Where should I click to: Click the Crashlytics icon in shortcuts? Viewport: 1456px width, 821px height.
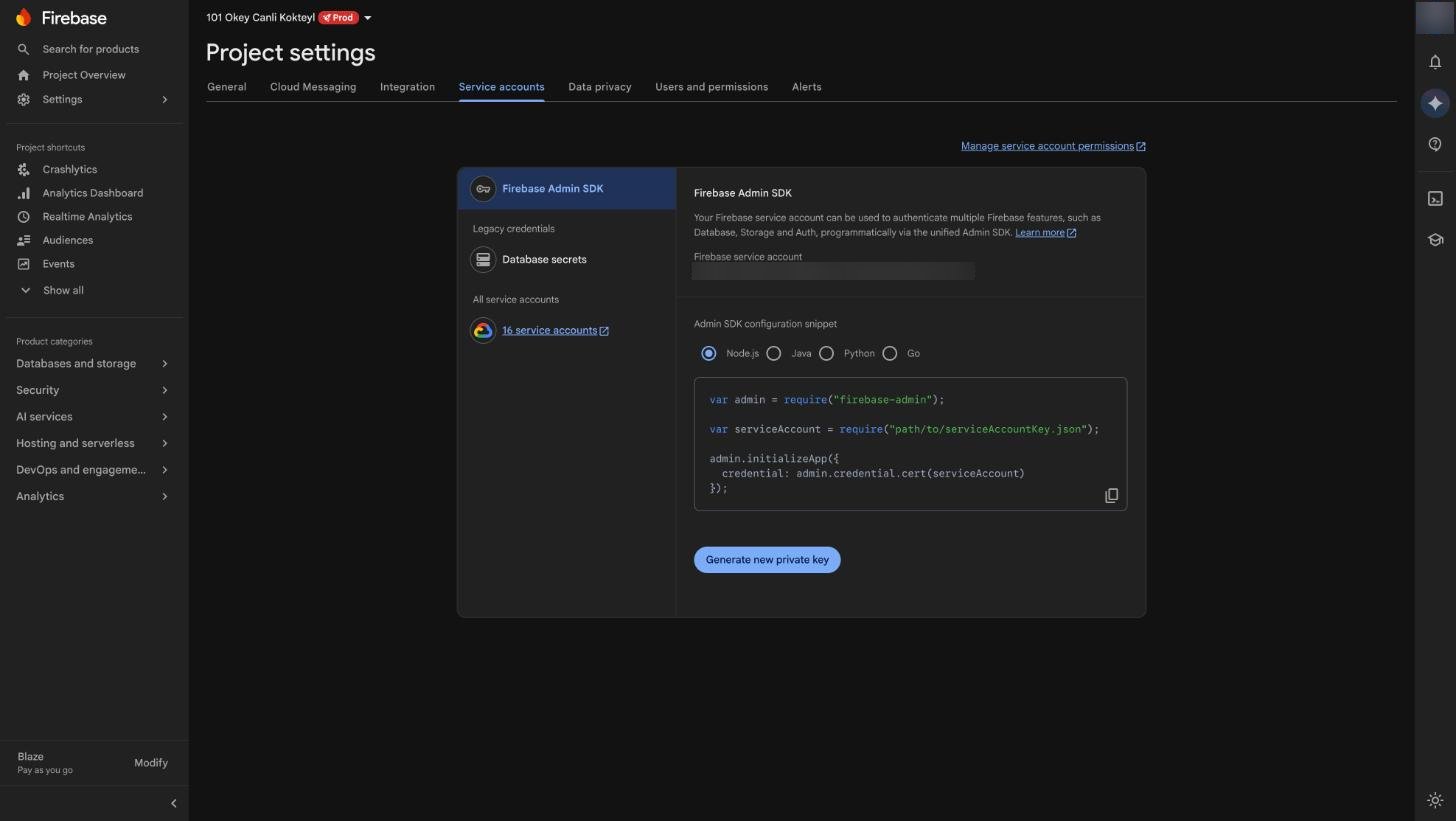point(23,169)
